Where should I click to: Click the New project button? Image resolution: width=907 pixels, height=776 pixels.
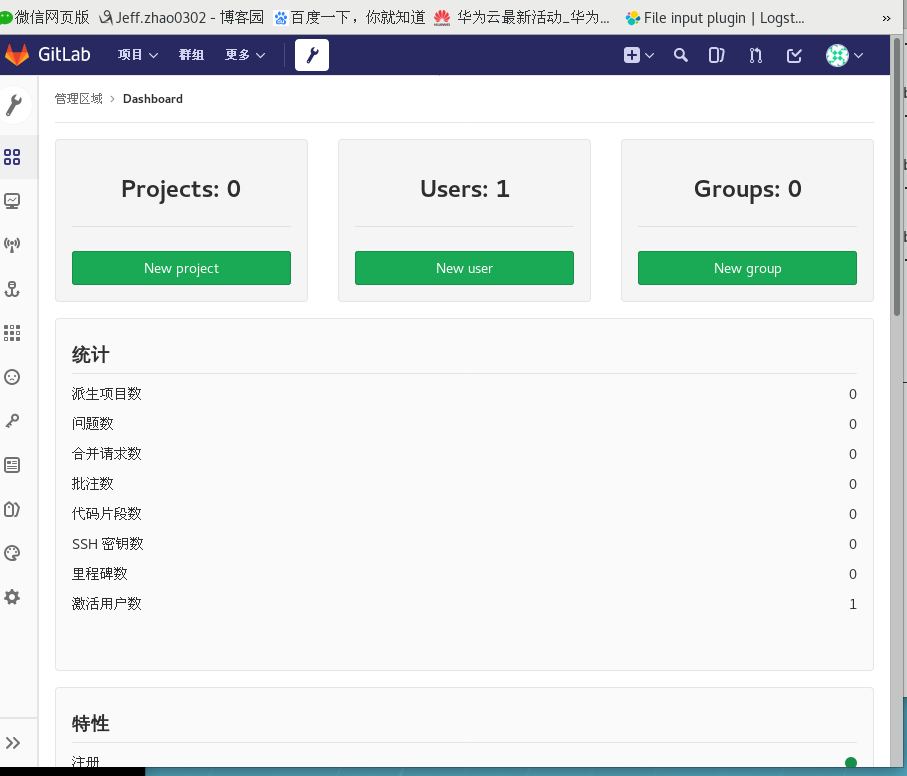181,268
